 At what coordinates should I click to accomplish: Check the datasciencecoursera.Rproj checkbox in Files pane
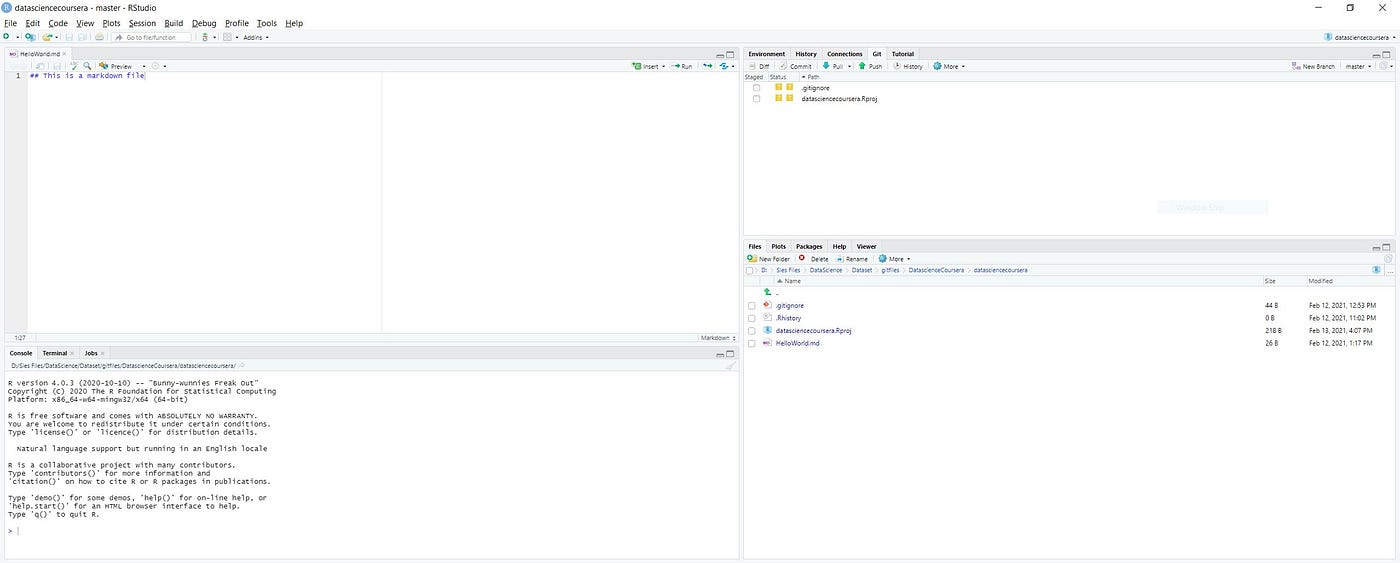(751, 331)
